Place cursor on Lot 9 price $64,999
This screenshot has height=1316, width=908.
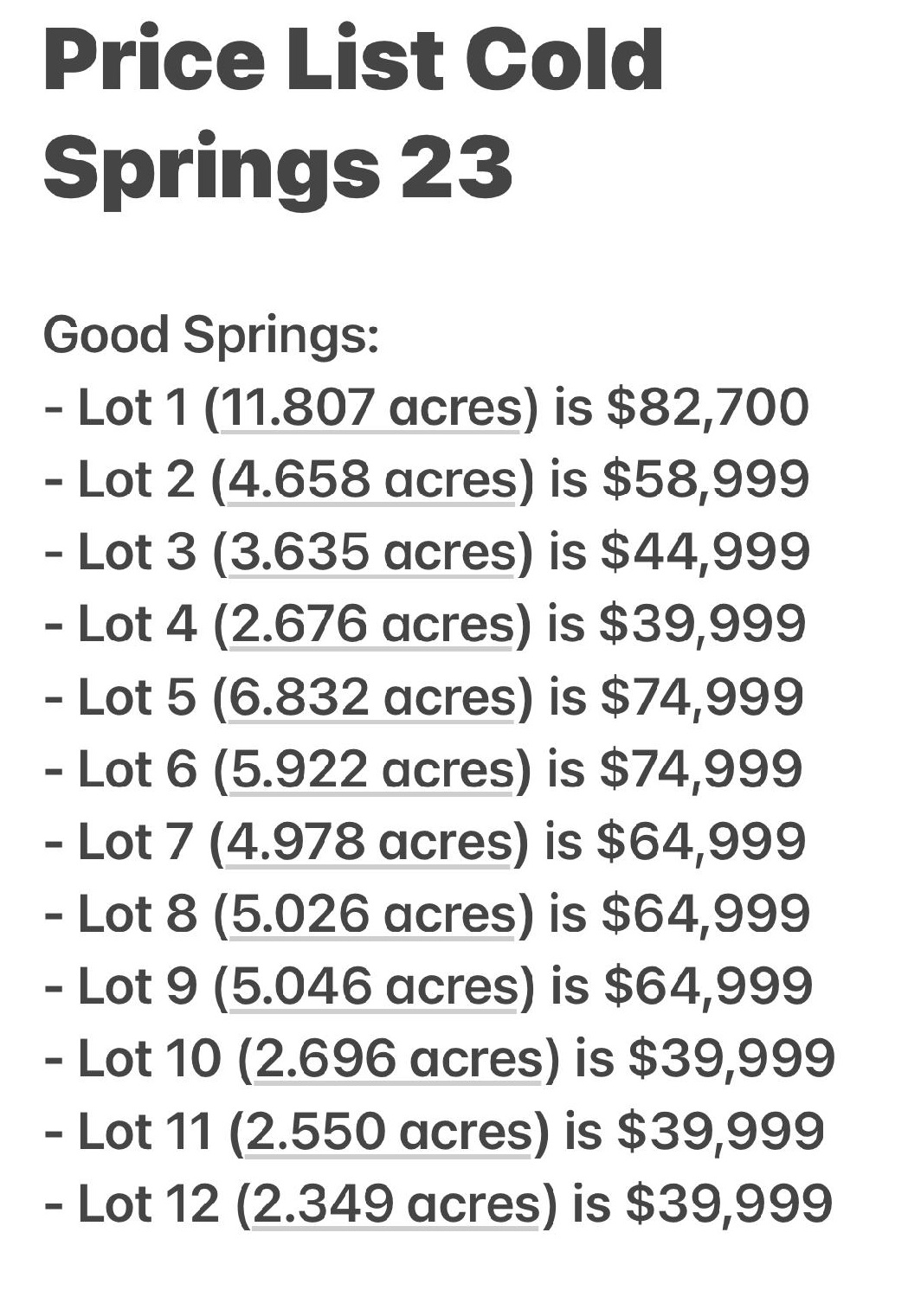tap(708, 987)
